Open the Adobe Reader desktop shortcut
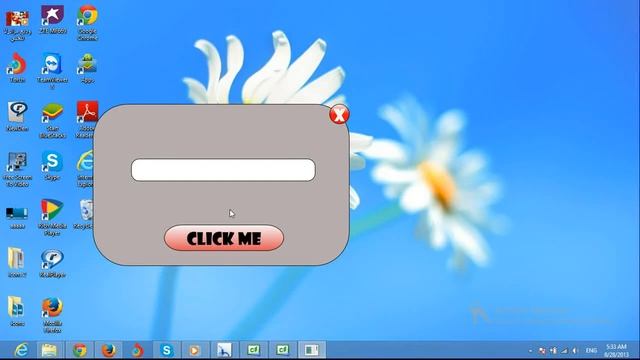This screenshot has width=640, height=360. 87,120
